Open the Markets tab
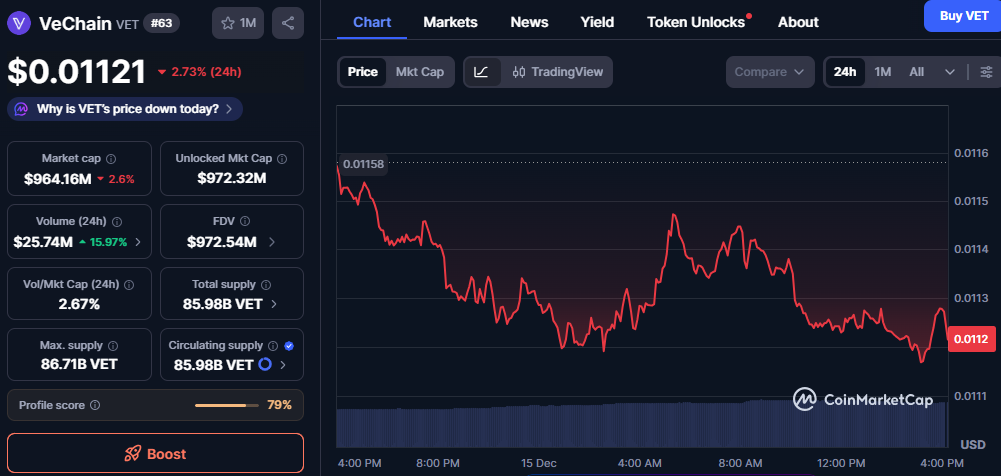The width and height of the screenshot is (1001, 476). [x=450, y=22]
